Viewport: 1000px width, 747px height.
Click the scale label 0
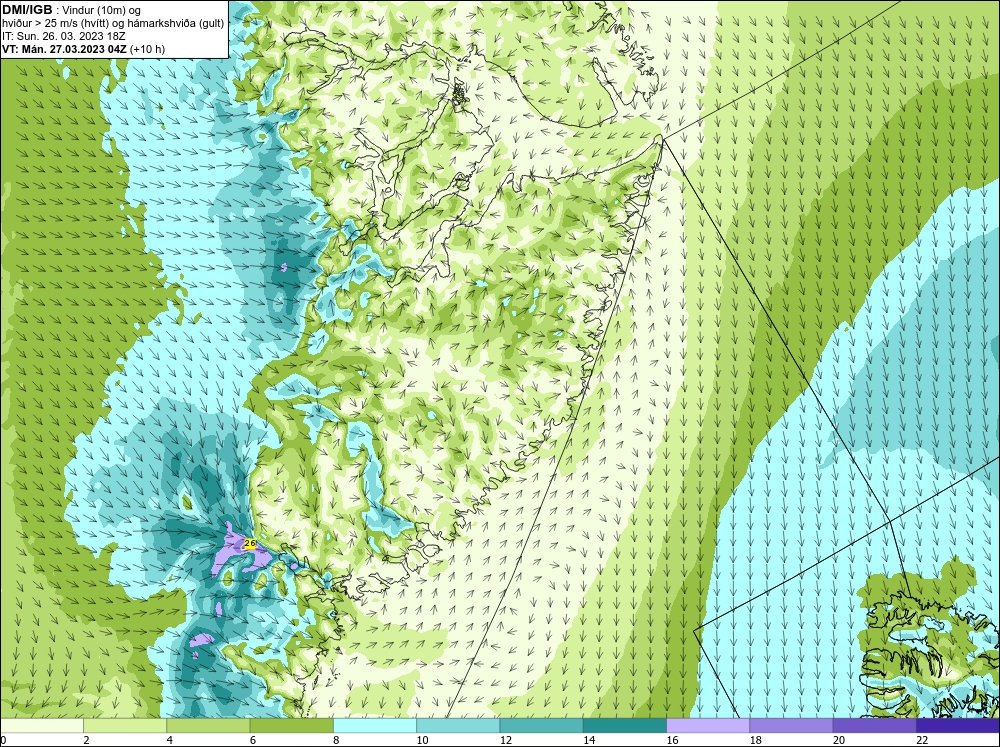3,740
